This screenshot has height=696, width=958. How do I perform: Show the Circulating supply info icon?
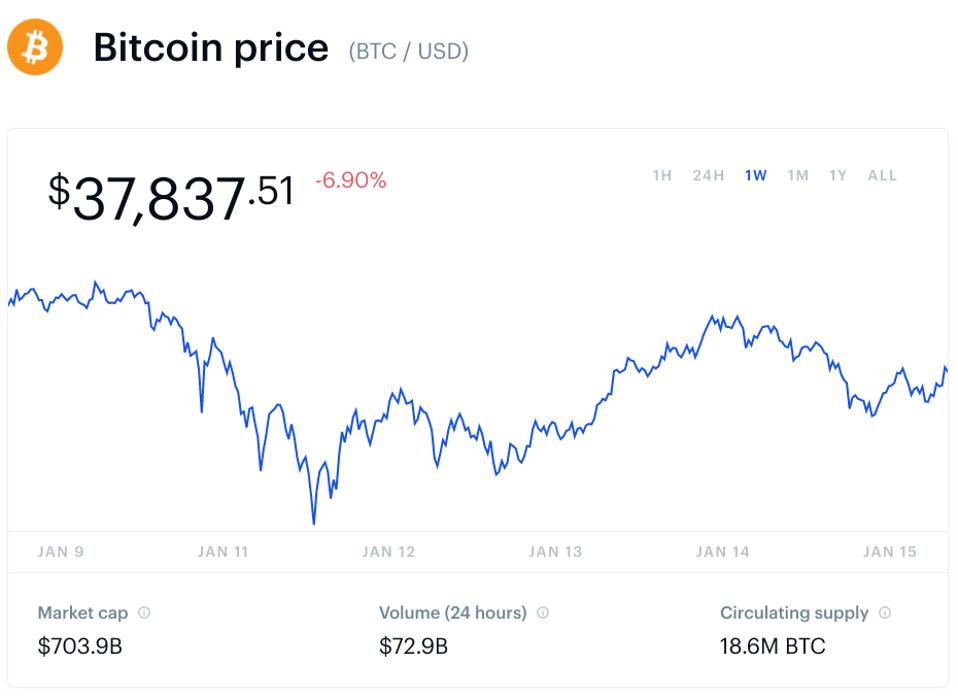885,613
